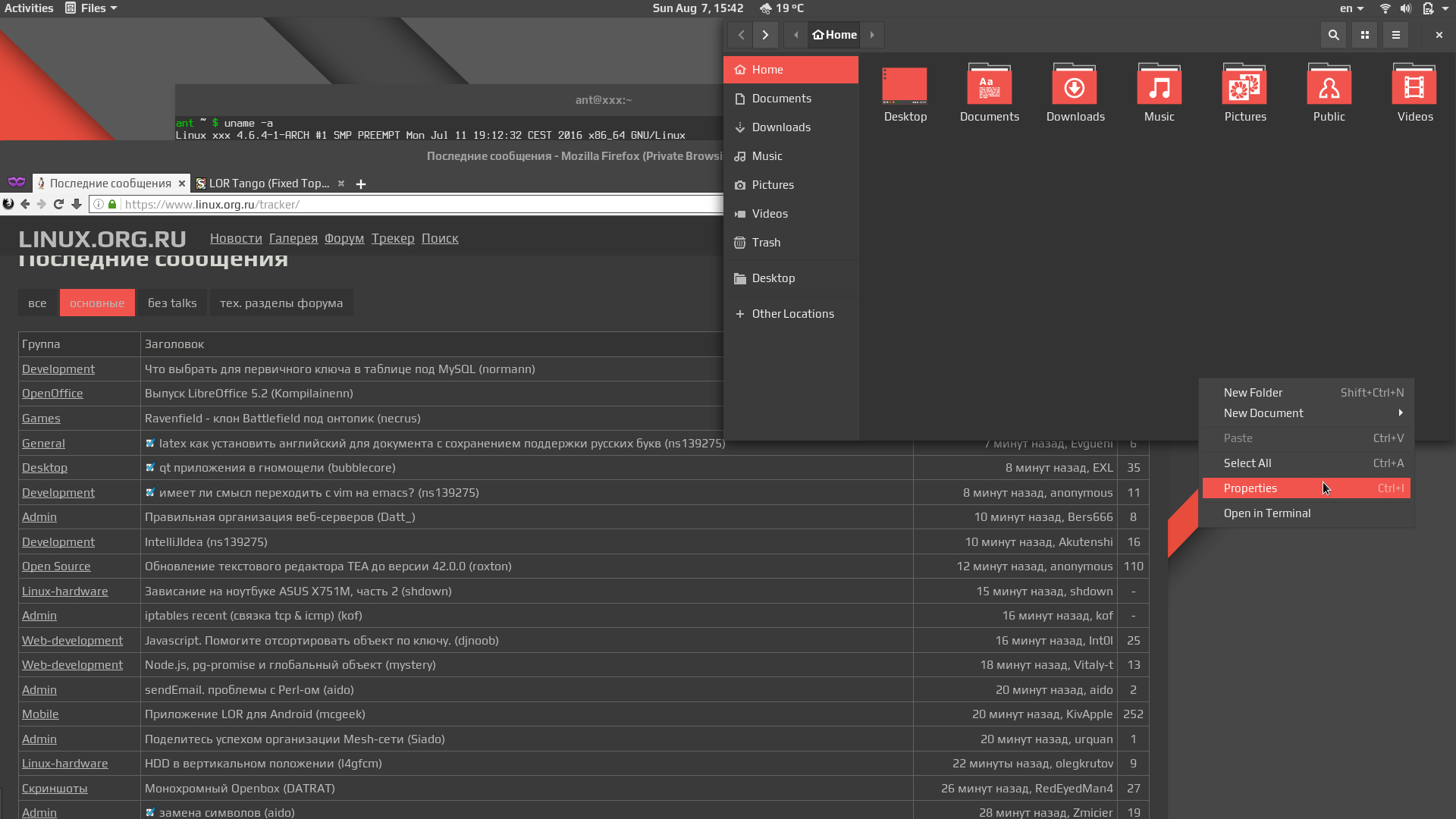Switch to the LOR Tango tab
The width and height of the screenshot is (1456, 819).
point(270,184)
